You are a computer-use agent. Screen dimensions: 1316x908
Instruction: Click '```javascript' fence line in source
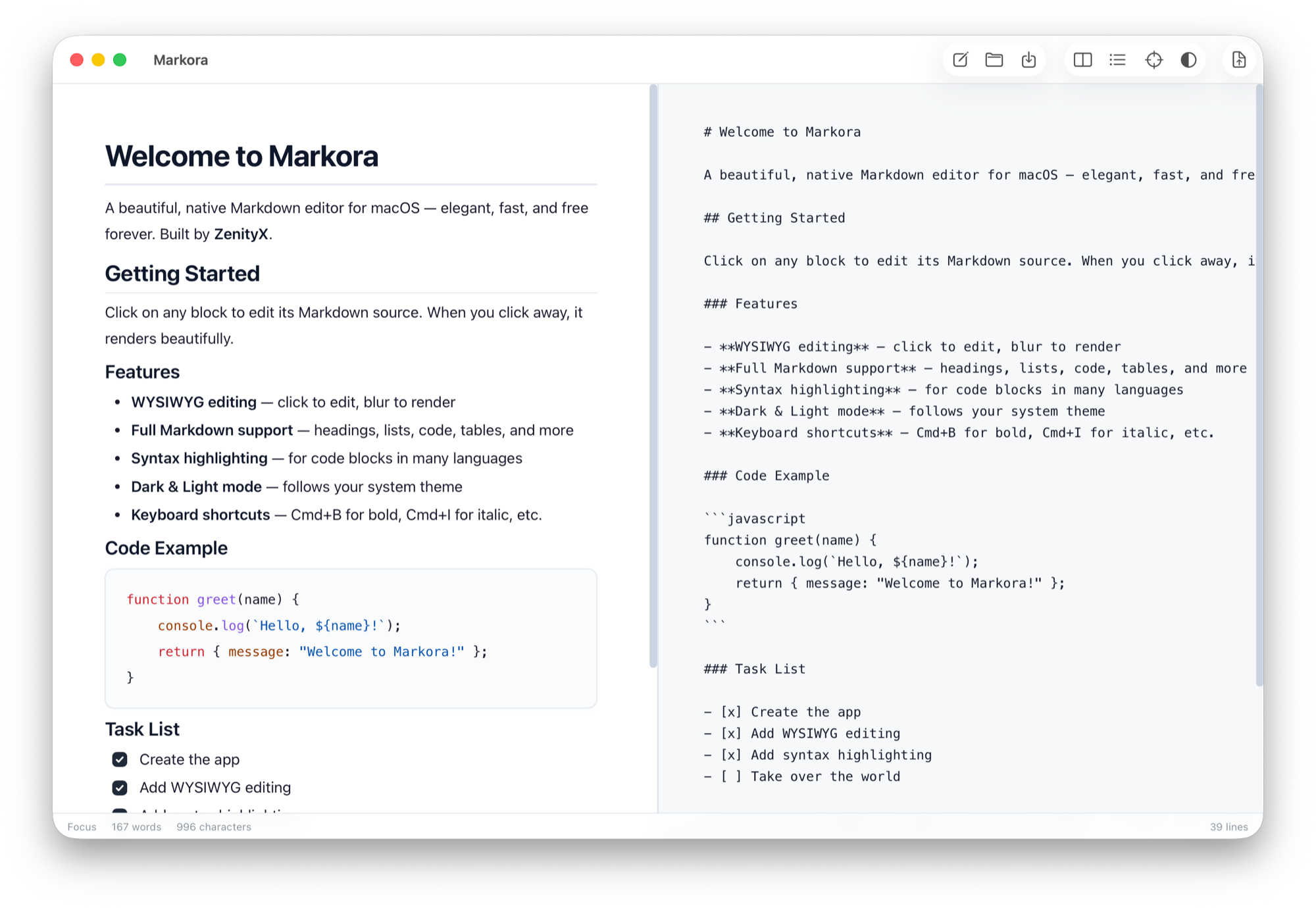(x=754, y=518)
